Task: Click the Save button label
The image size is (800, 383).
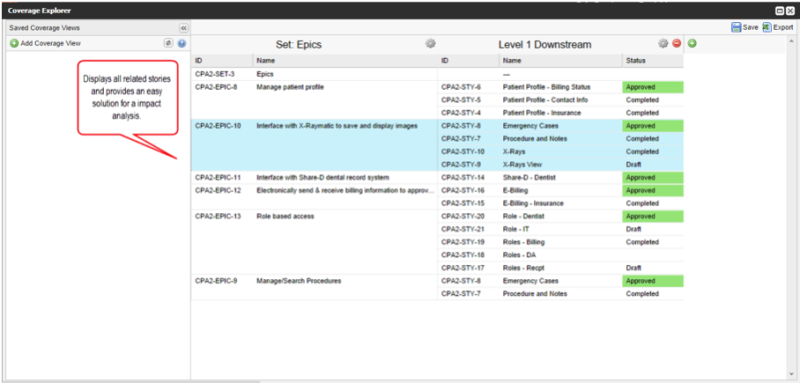Action: click(751, 28)
